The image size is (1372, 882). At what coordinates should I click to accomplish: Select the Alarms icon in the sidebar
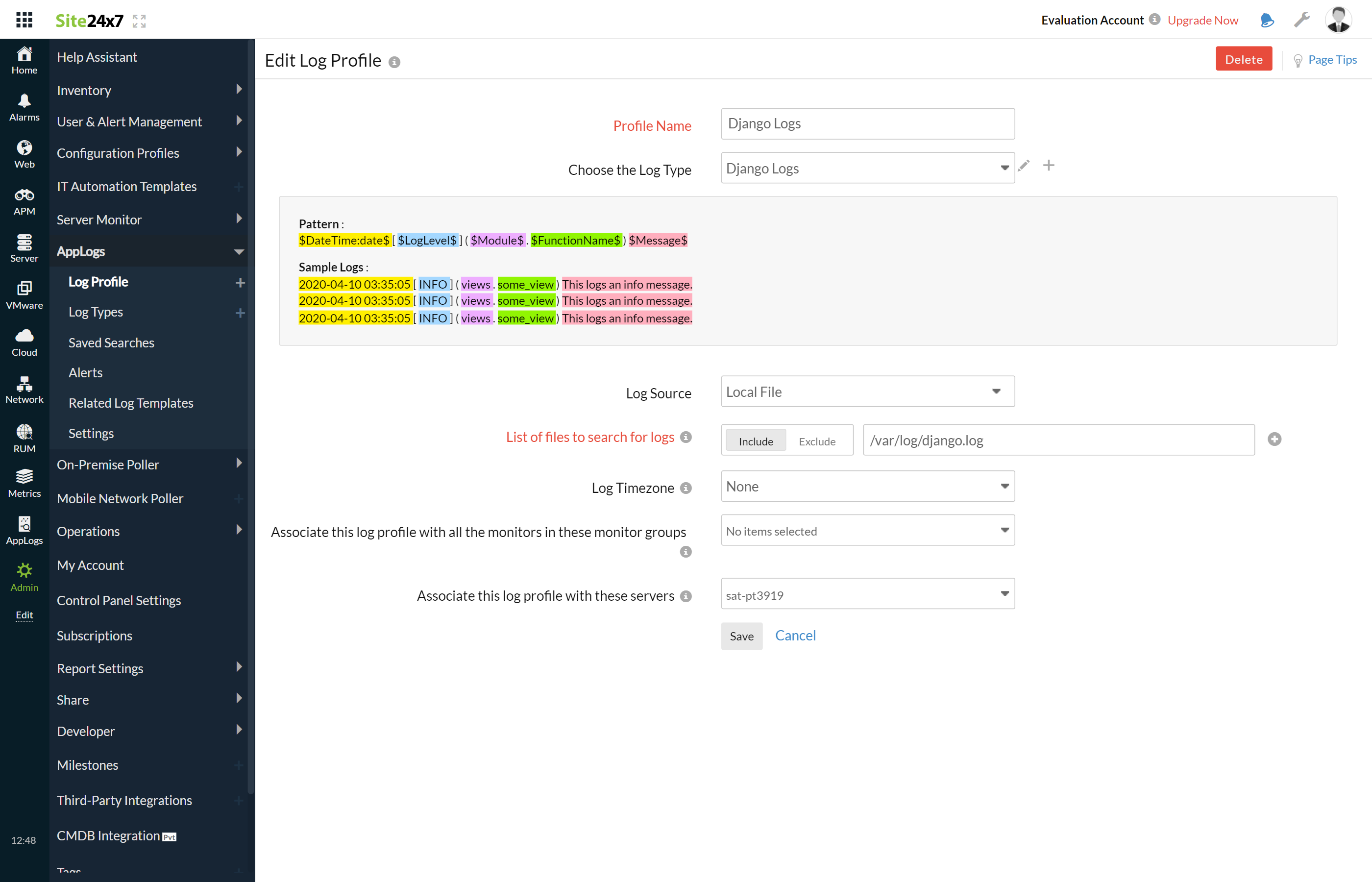click(x=24, y=106)
